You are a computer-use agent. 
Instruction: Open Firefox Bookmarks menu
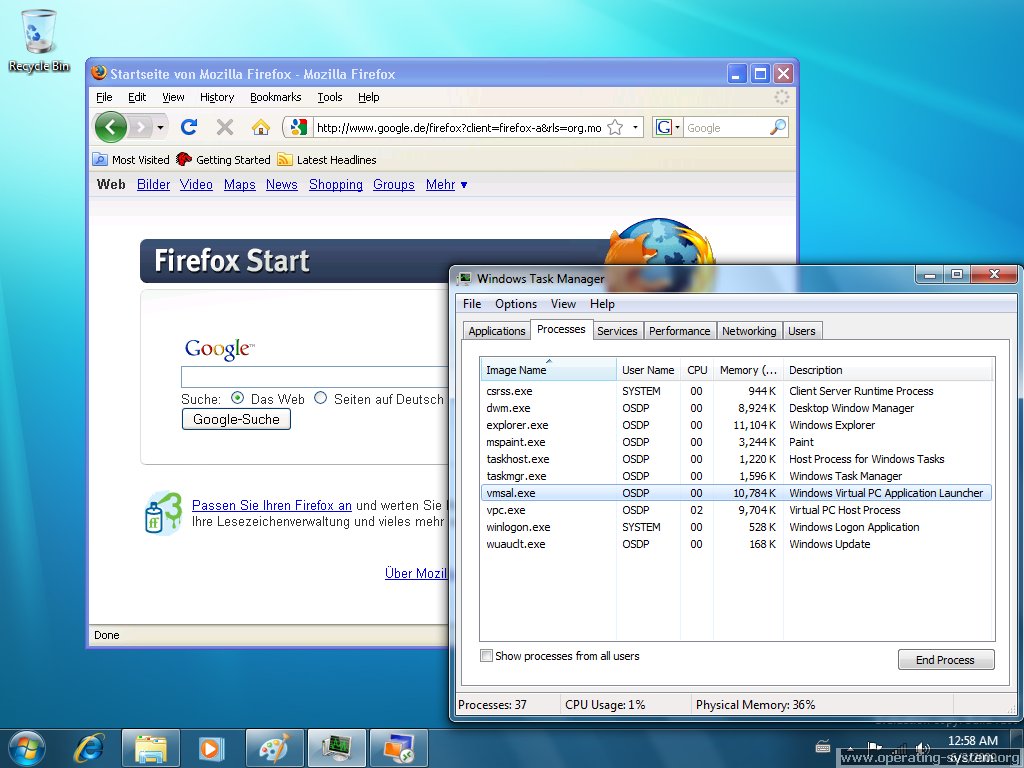276,97
